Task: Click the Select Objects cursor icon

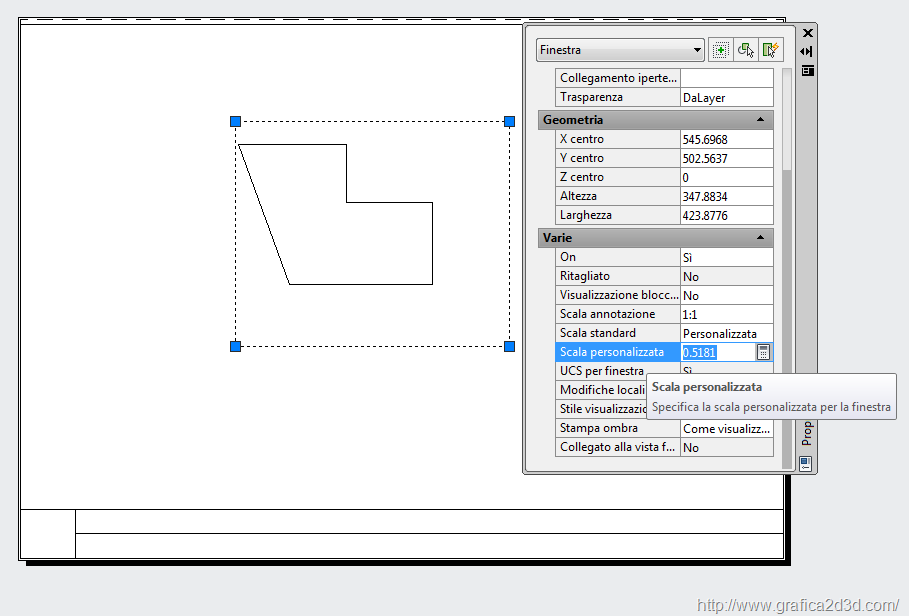Action: [745, 50]
